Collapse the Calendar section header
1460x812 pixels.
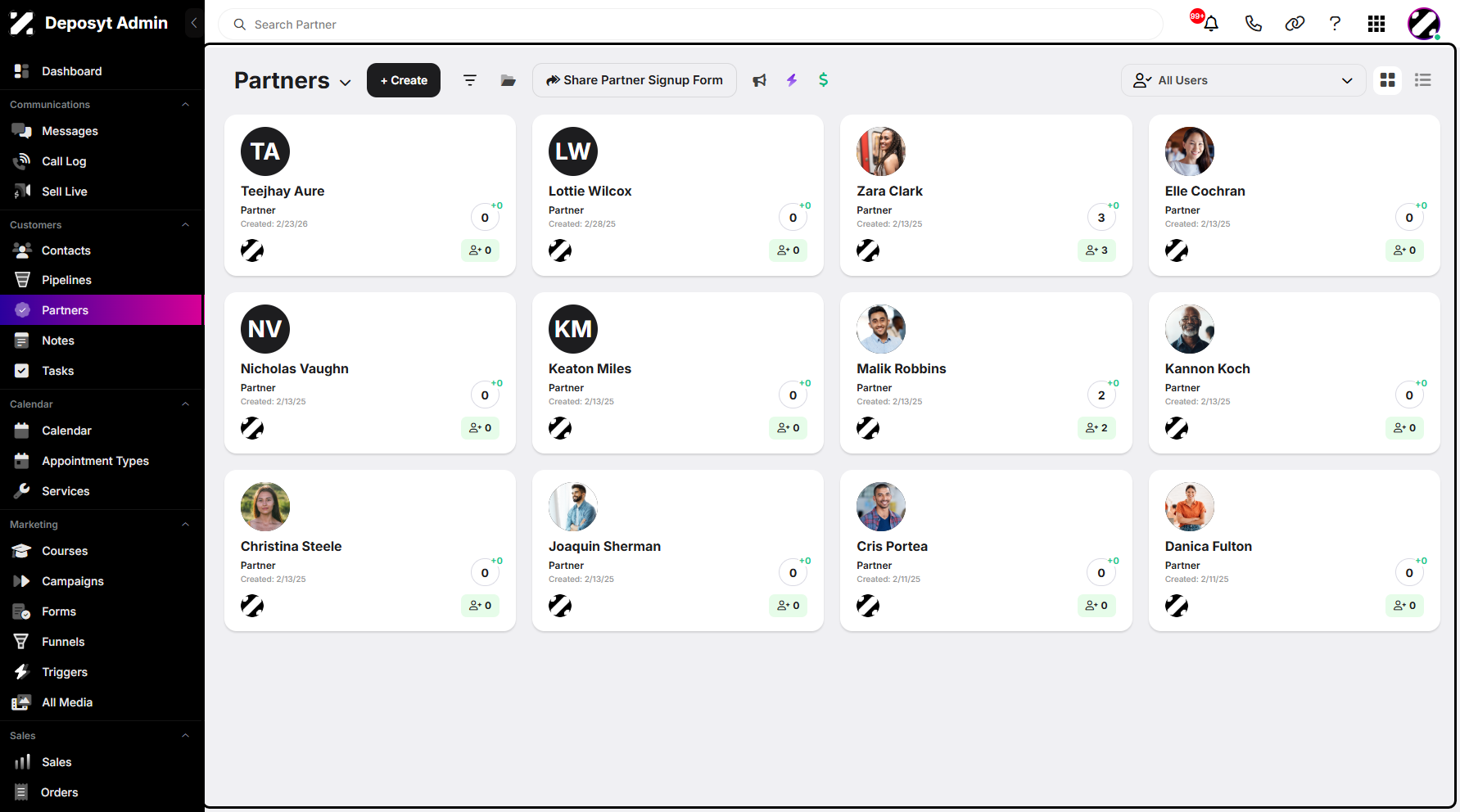click(x=185, y=404)
